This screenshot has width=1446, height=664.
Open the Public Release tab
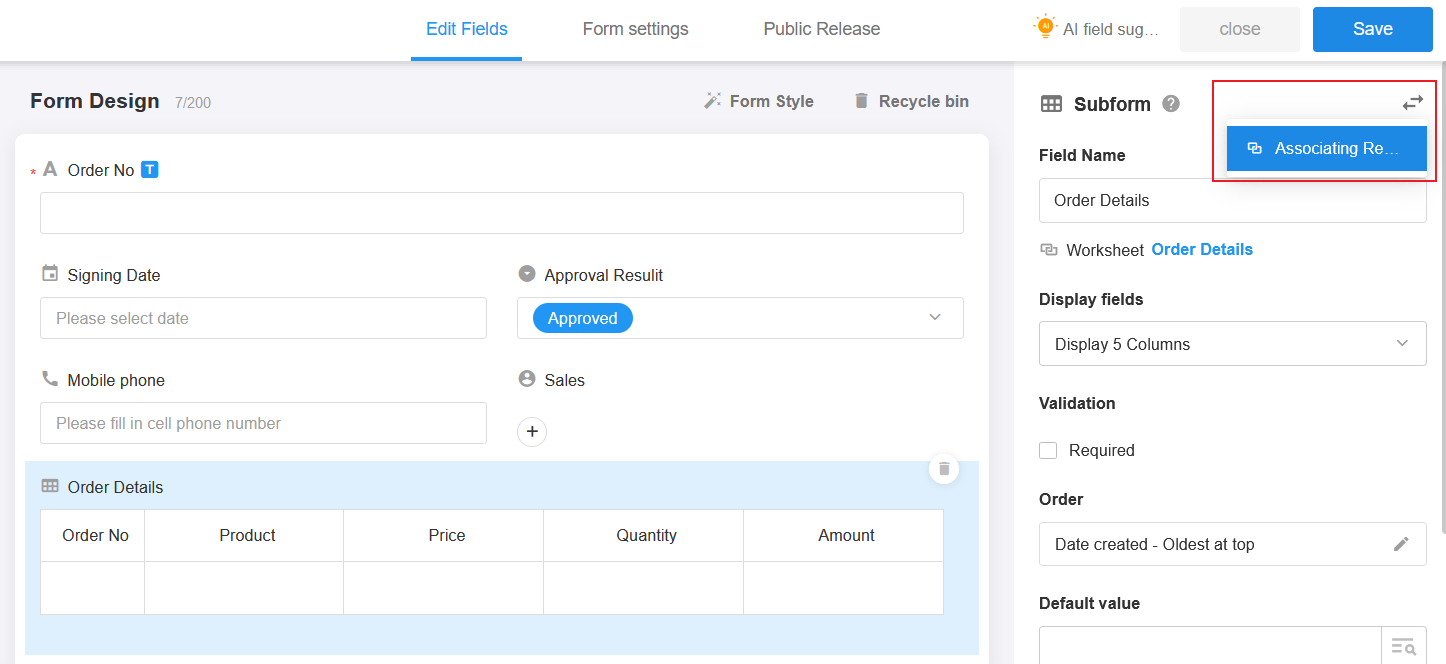click(x=822, y=29)
